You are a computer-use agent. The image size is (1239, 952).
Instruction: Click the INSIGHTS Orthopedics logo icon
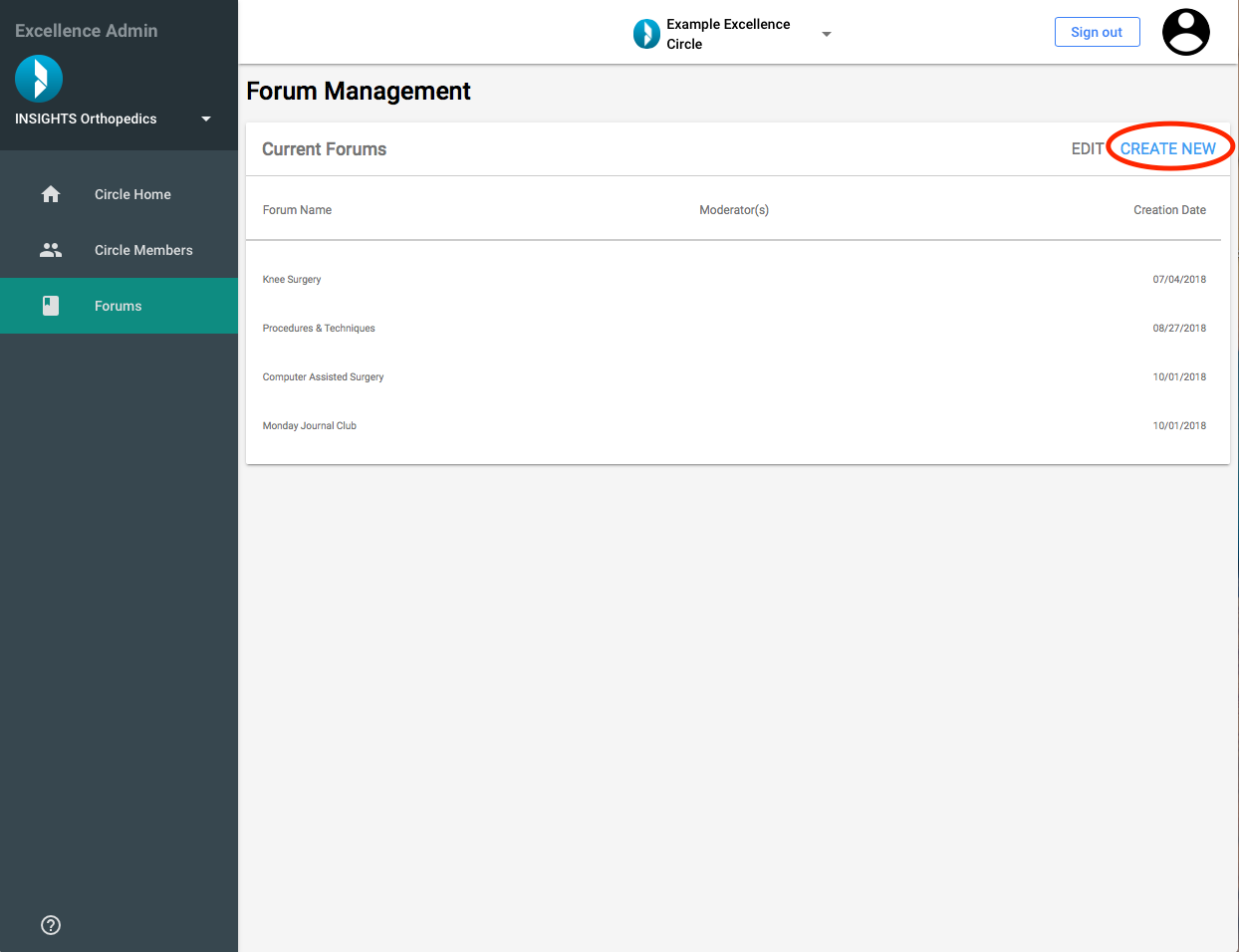point(39,79)
